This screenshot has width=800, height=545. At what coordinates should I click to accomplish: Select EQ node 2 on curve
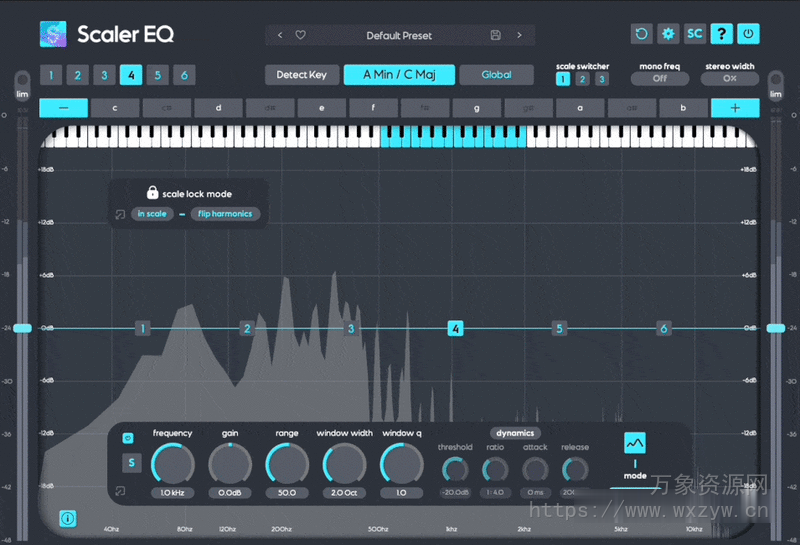(x=247, y=329)
